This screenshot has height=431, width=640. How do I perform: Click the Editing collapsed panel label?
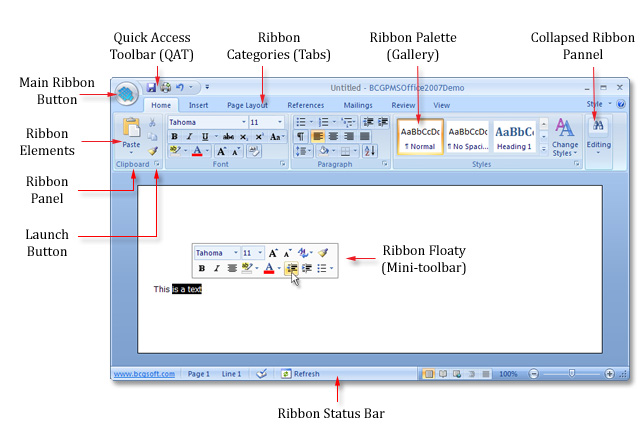pos(598,145)
